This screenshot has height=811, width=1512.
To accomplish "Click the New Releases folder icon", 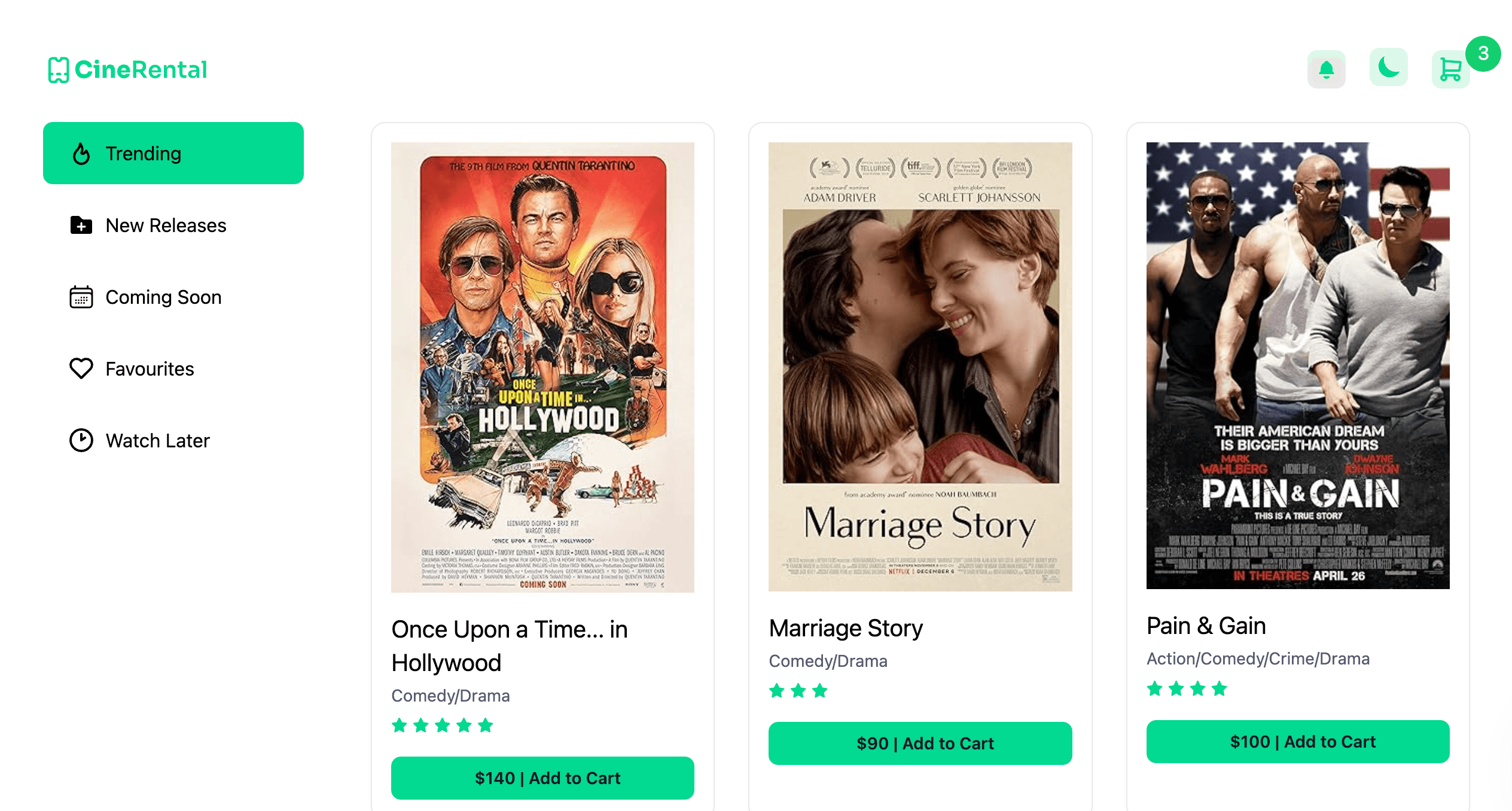I will 81,225.
